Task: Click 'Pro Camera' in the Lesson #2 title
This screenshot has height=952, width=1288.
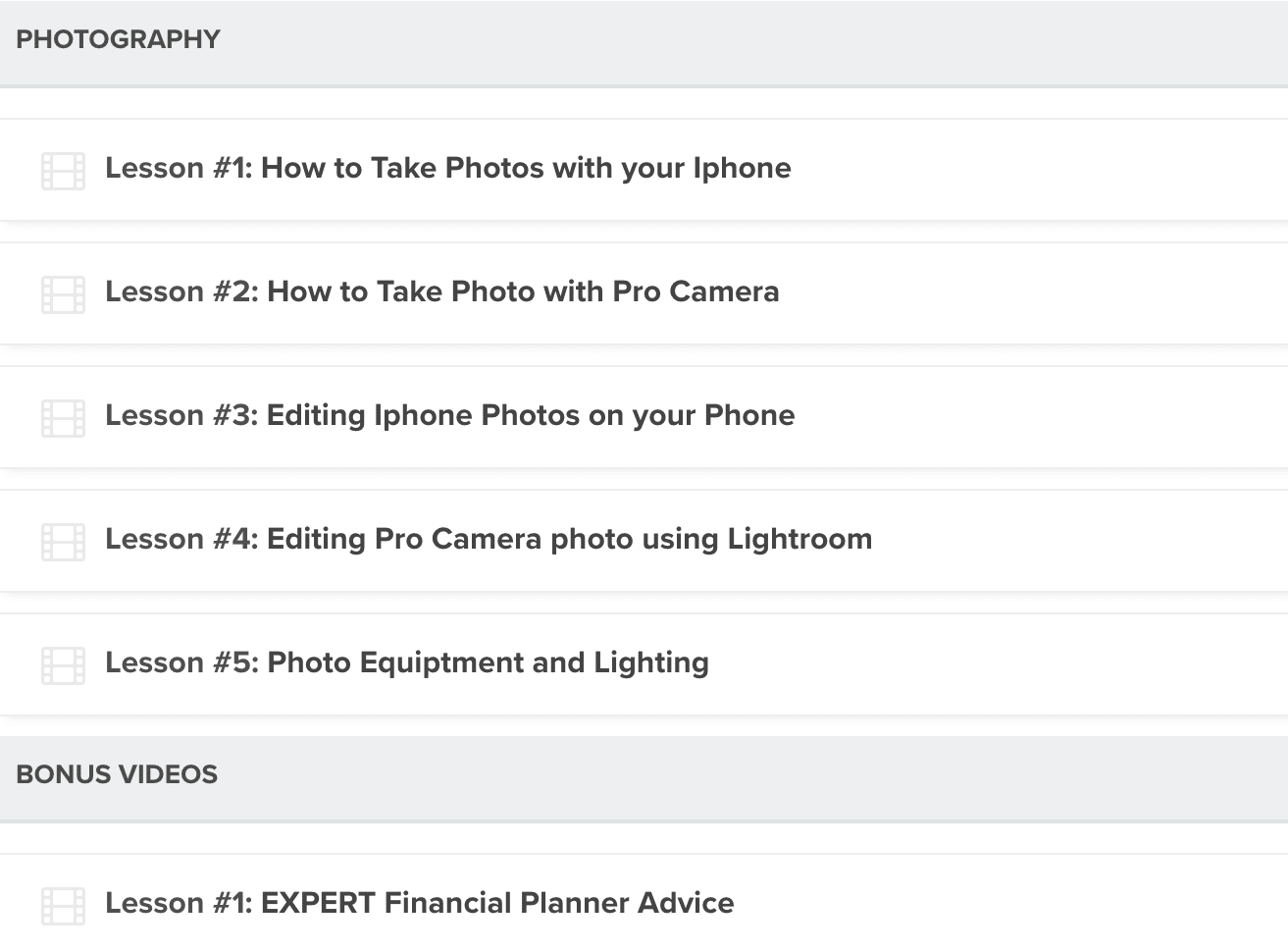Action: pyautogui.click(x=696, y=291)
